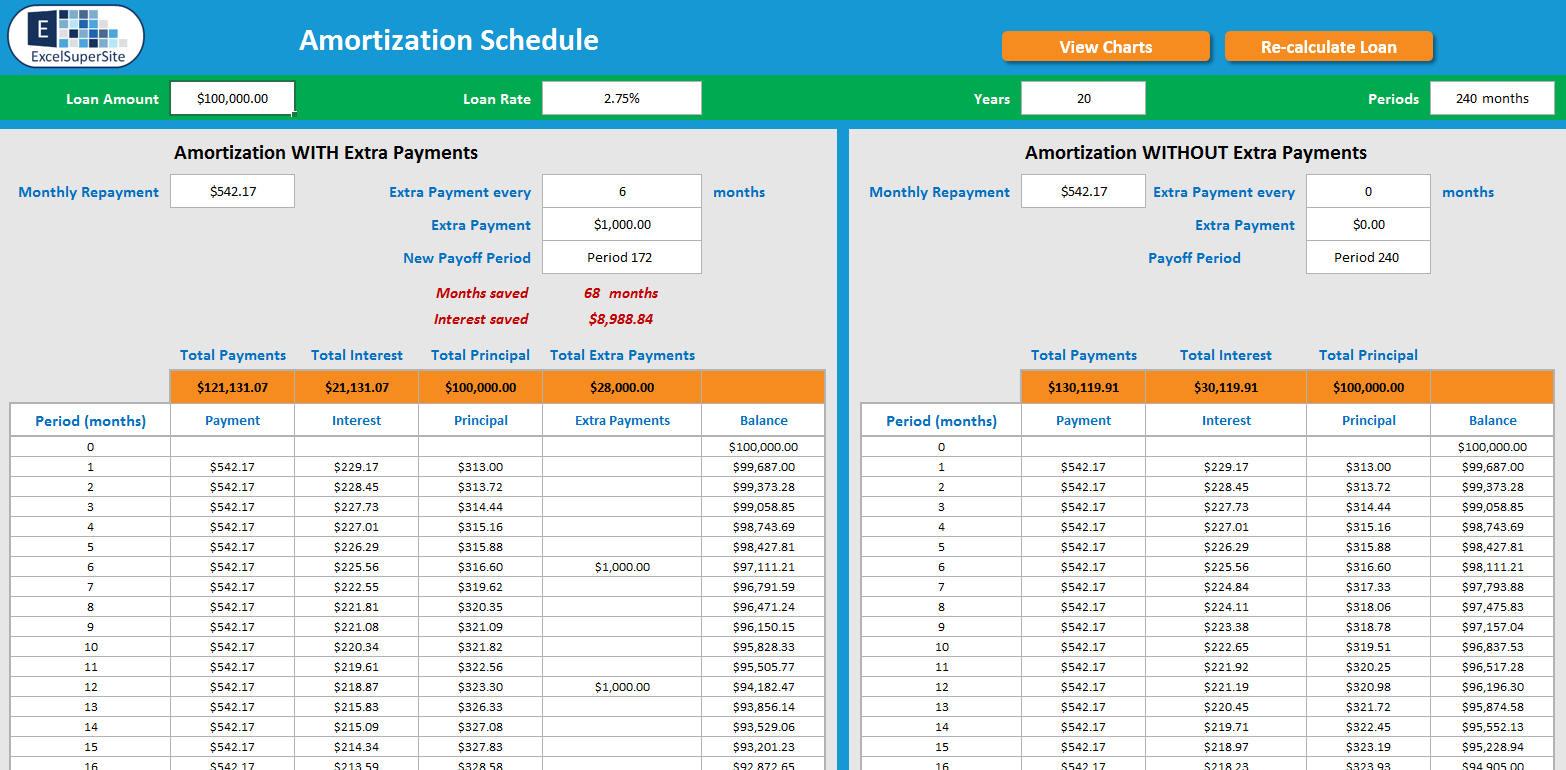Viewport: 1566px width, 770px height.
Task: Click interest $222.55 in period 7
Action: click(x=357, y=587)
